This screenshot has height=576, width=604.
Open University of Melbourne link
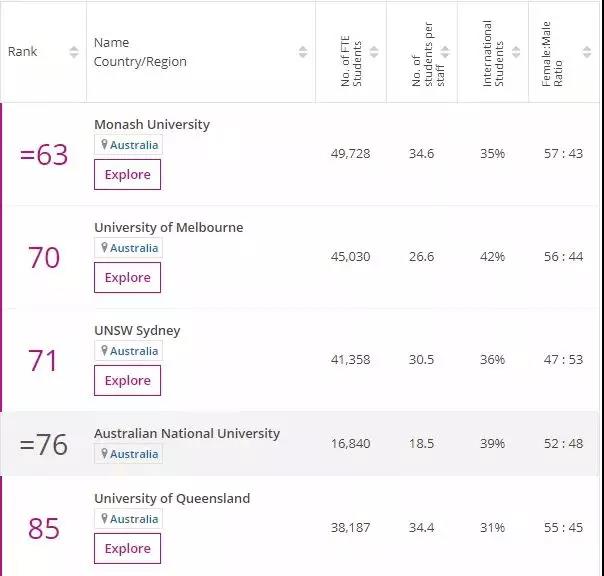(168, 227)
